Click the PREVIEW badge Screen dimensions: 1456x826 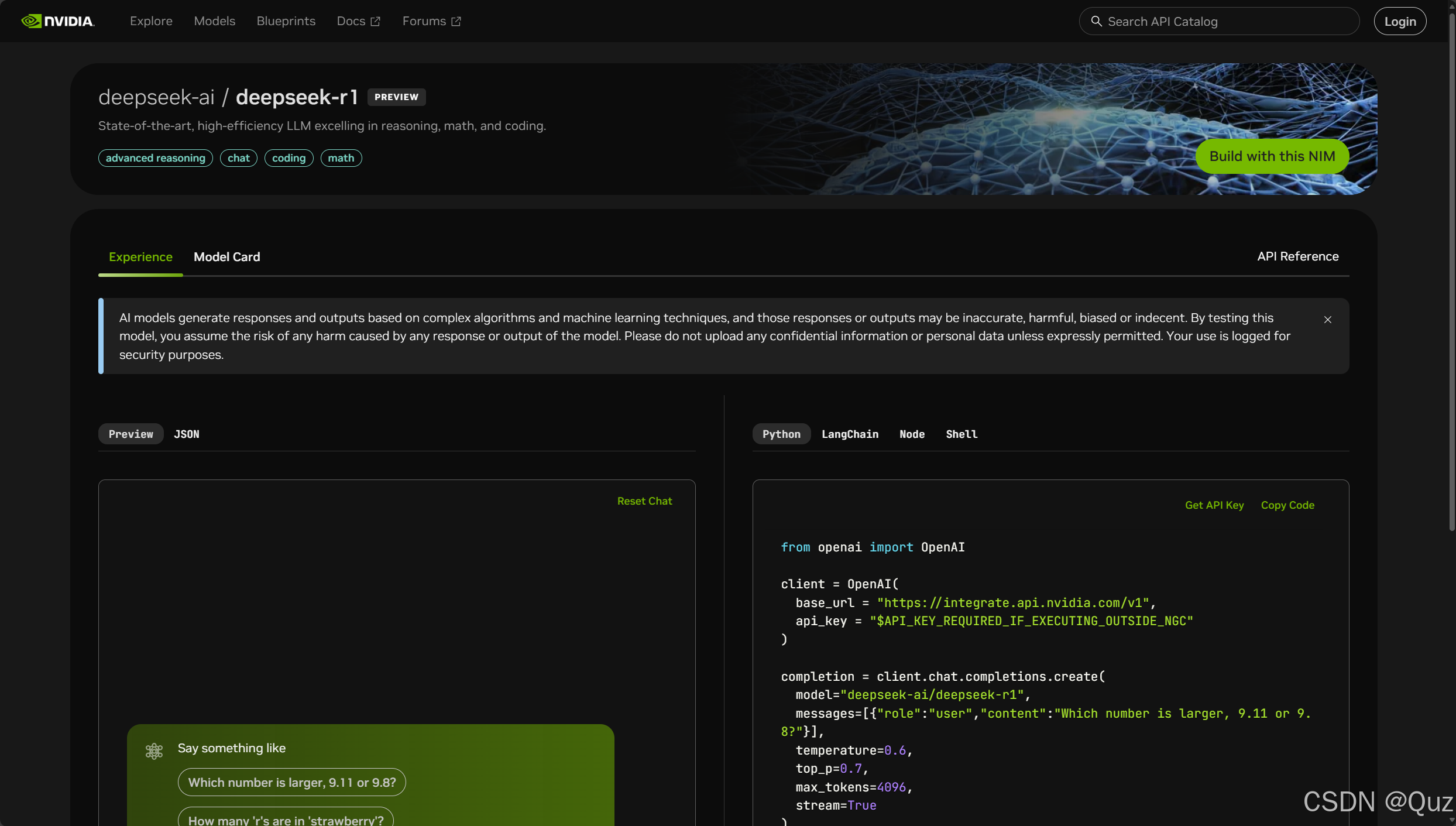396,97
